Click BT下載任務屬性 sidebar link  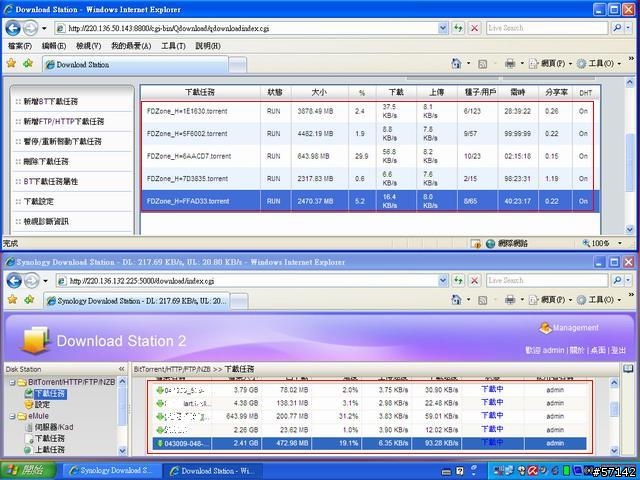50,181
